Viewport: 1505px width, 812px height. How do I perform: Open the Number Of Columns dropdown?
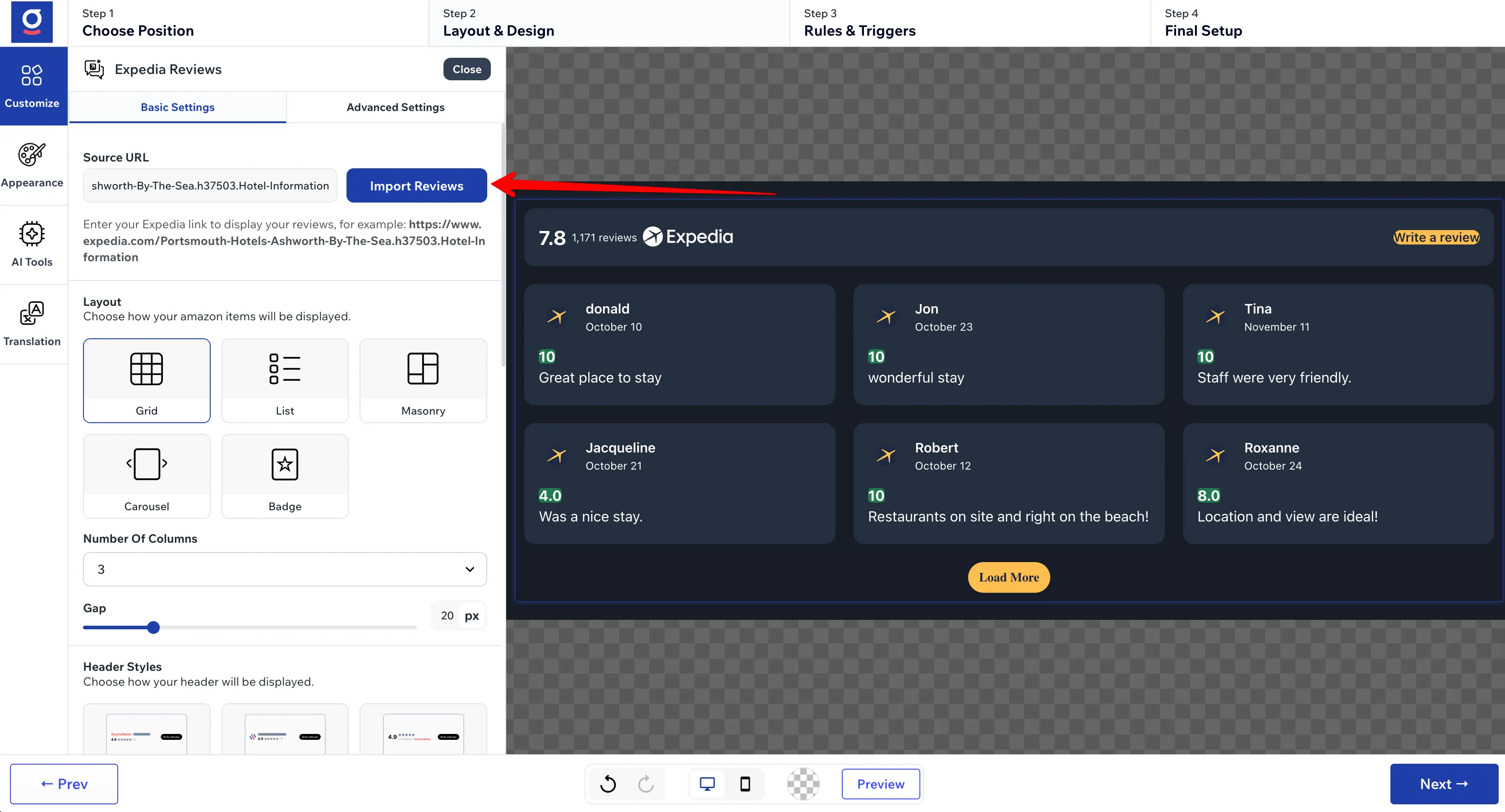pyautogui.click(x=285, y=569)
